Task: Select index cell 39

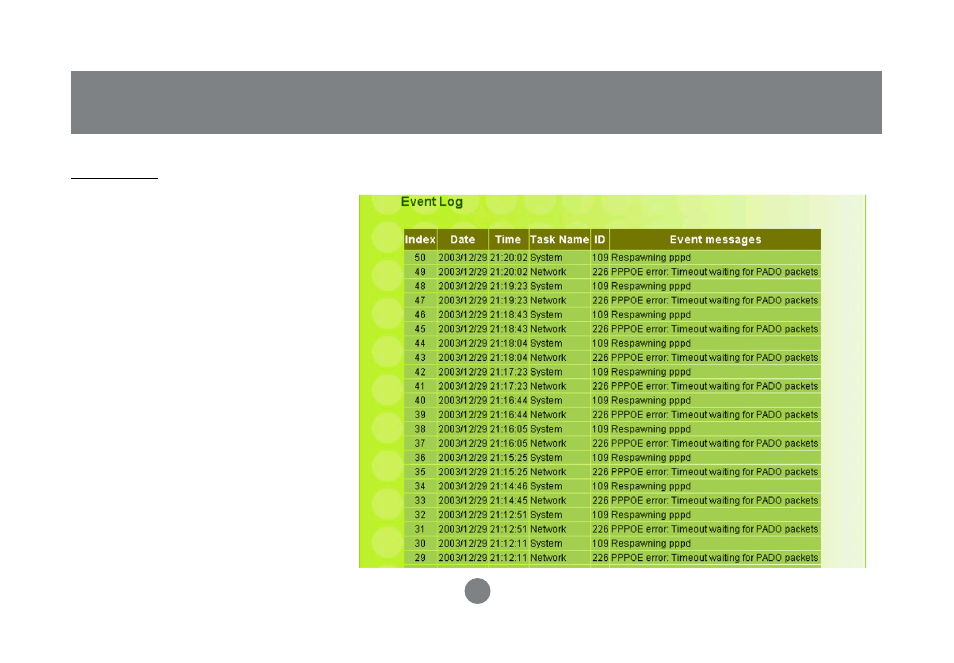Action: pos(420,415)
